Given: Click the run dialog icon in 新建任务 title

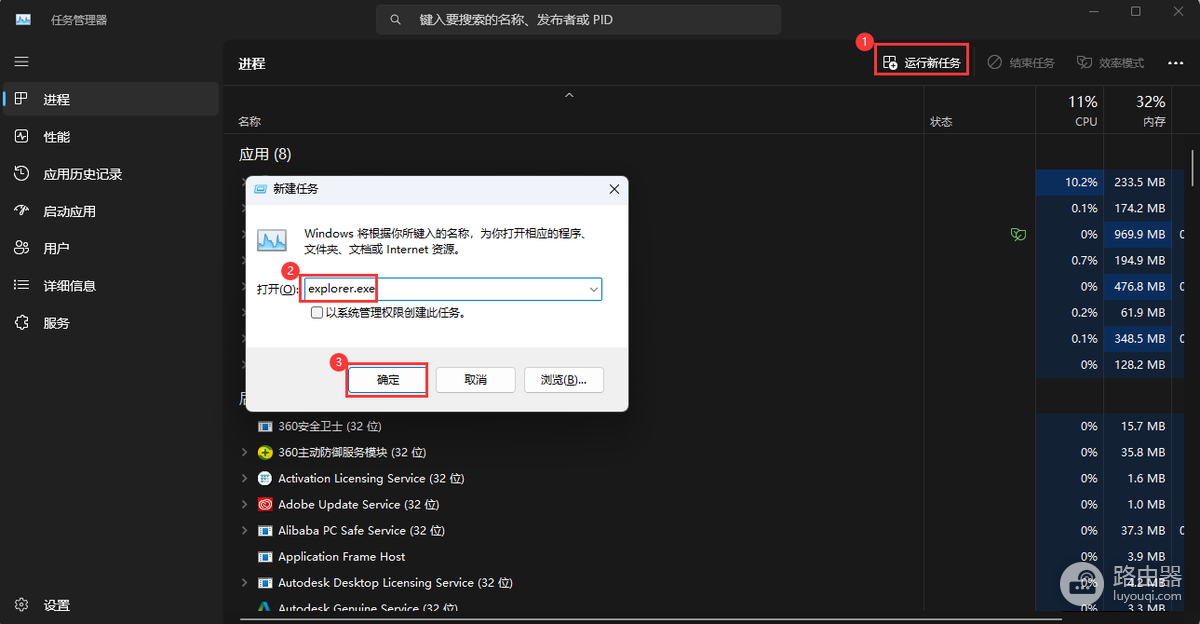Looking at the screenshot, I should [260, 188].
